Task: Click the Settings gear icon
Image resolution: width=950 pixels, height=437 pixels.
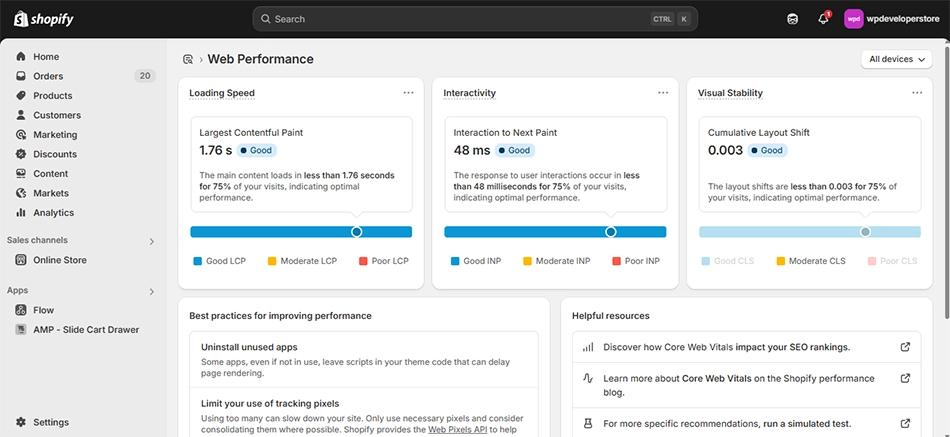Action: pyautogui.click(x=21, y=422)
